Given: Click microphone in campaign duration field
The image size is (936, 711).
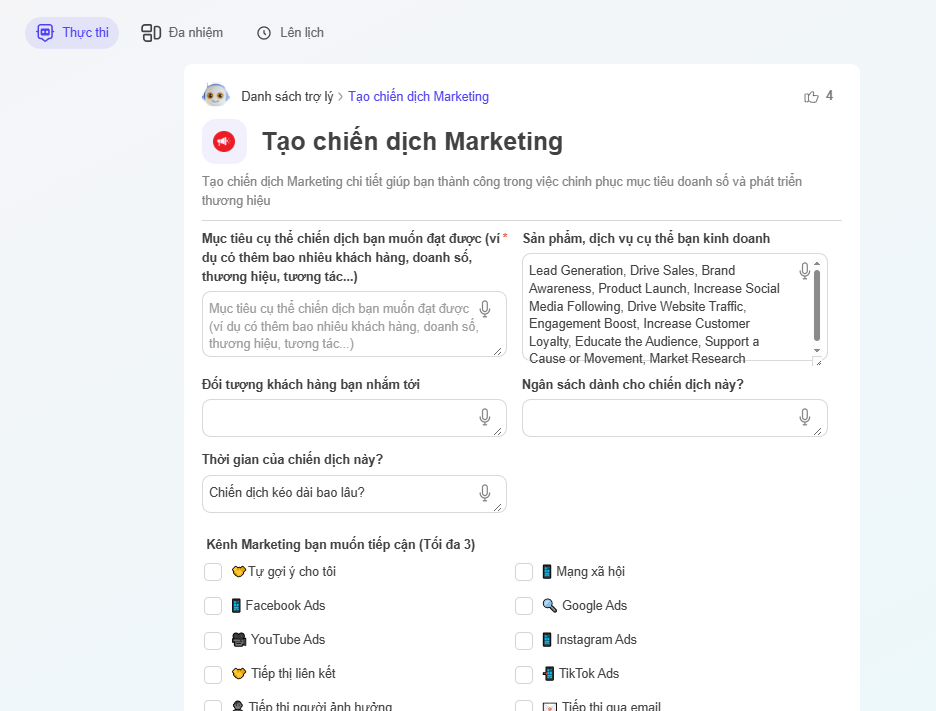Looking at the screenshot, I should click(x=485, y=493).
